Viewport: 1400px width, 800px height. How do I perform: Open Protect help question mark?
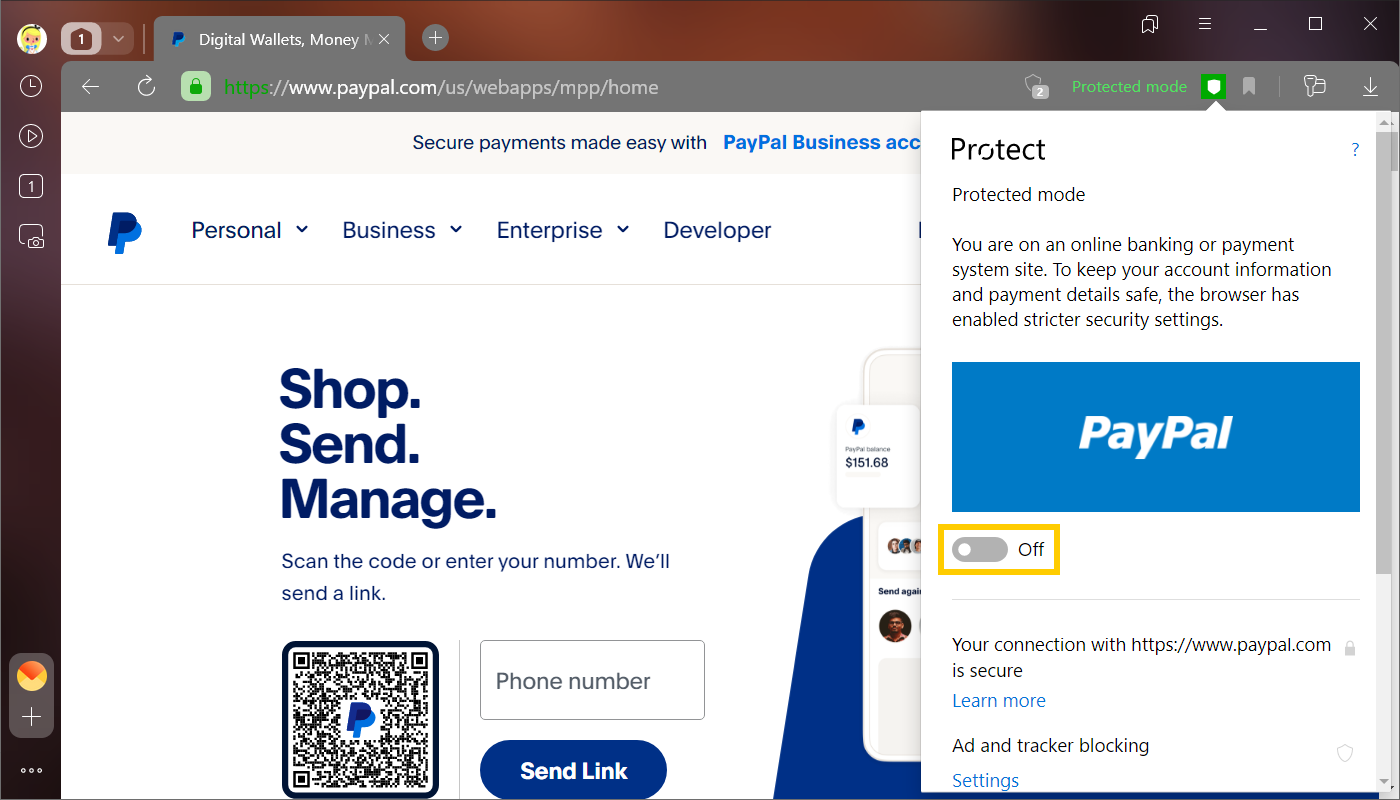(1355, 150)
